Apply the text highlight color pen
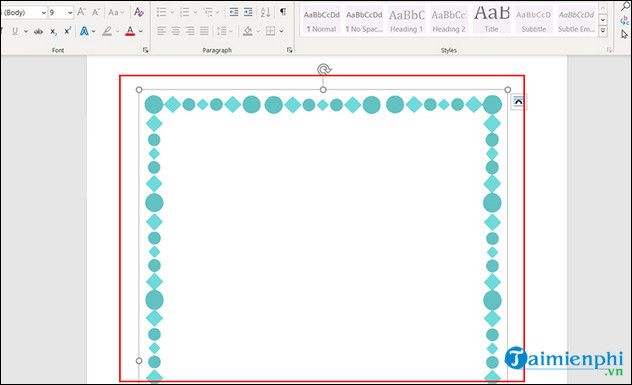Image resolution: width=632 pixels, height=385 pixels. coord(107,31)
